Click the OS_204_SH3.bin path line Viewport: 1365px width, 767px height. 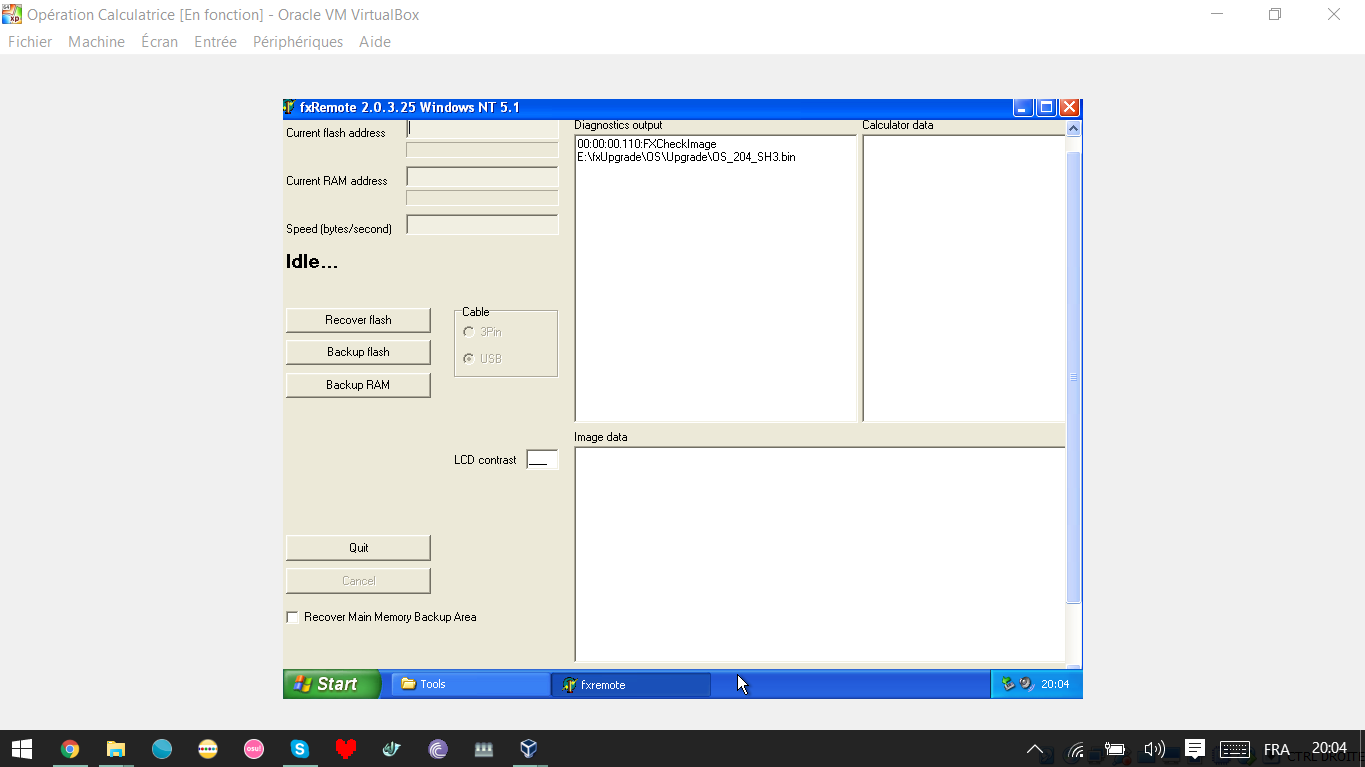tap(686, 157)
